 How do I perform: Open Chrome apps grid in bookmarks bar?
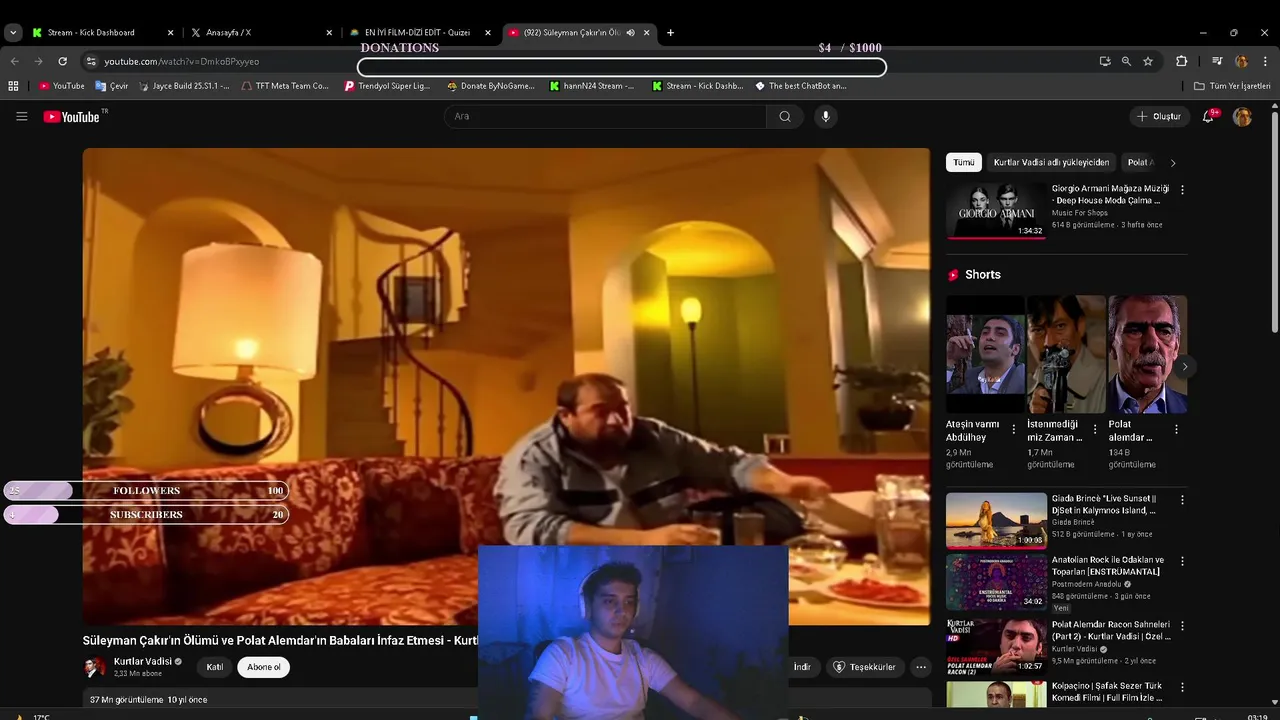(13, 86)
